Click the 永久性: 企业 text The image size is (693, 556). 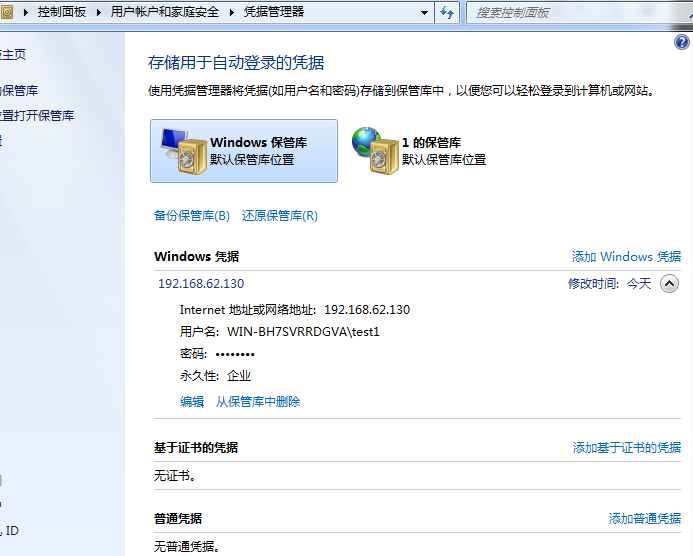pyautogui.click(x=215, y=376)
